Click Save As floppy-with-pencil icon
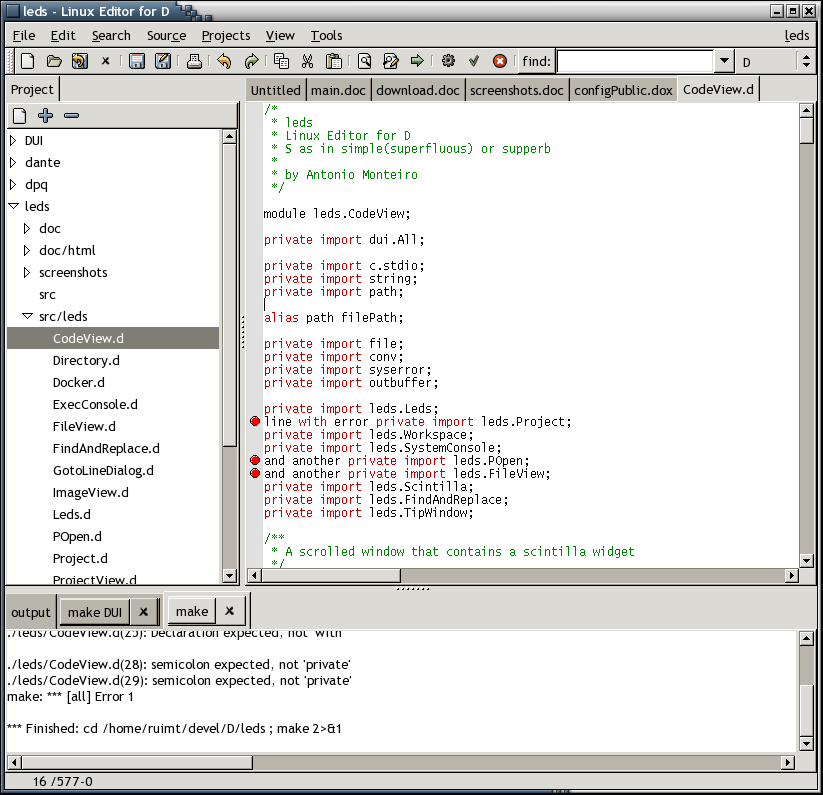 [163, 61]
